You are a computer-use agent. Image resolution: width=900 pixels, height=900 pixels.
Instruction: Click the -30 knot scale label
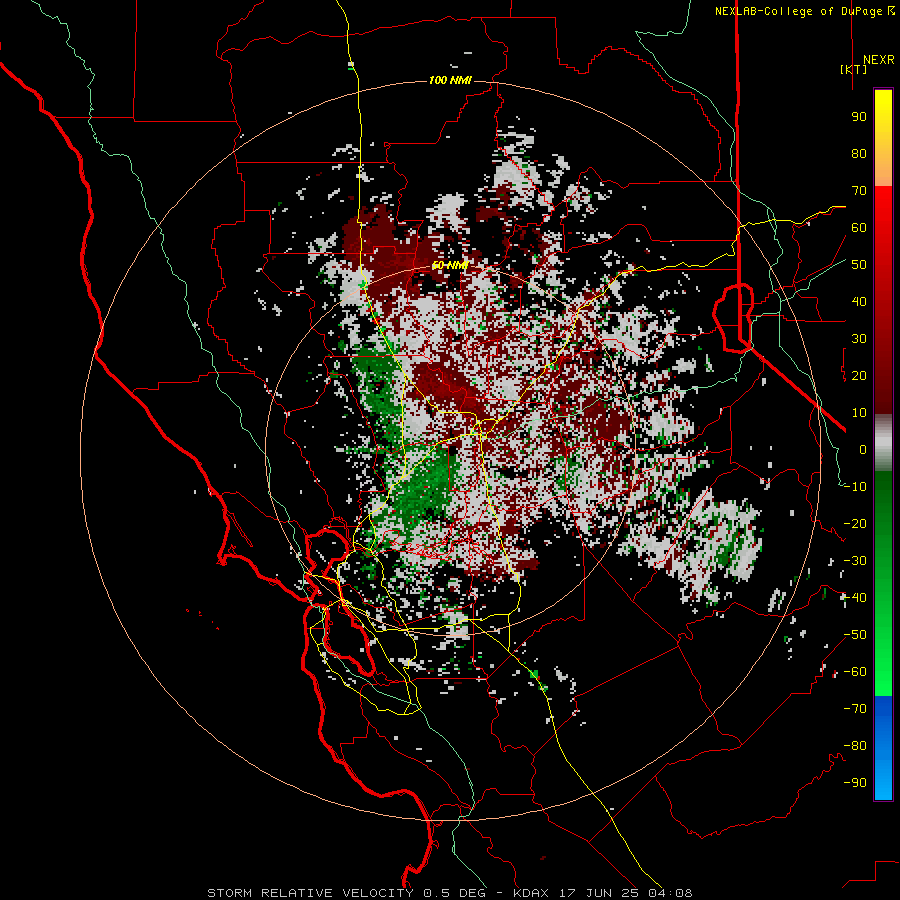(x=855, y=561)
